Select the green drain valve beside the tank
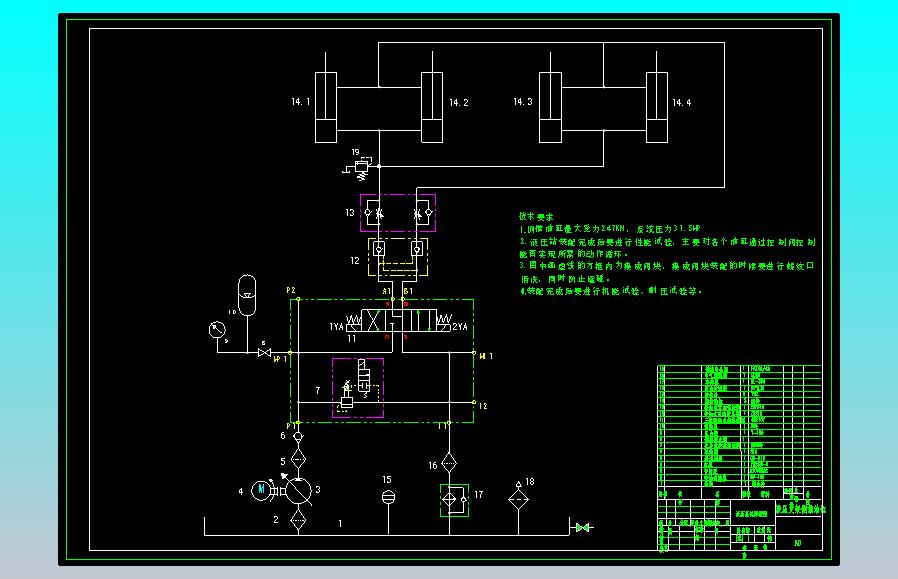The height and width of the screenshot is (579, 898). point(583,527)
